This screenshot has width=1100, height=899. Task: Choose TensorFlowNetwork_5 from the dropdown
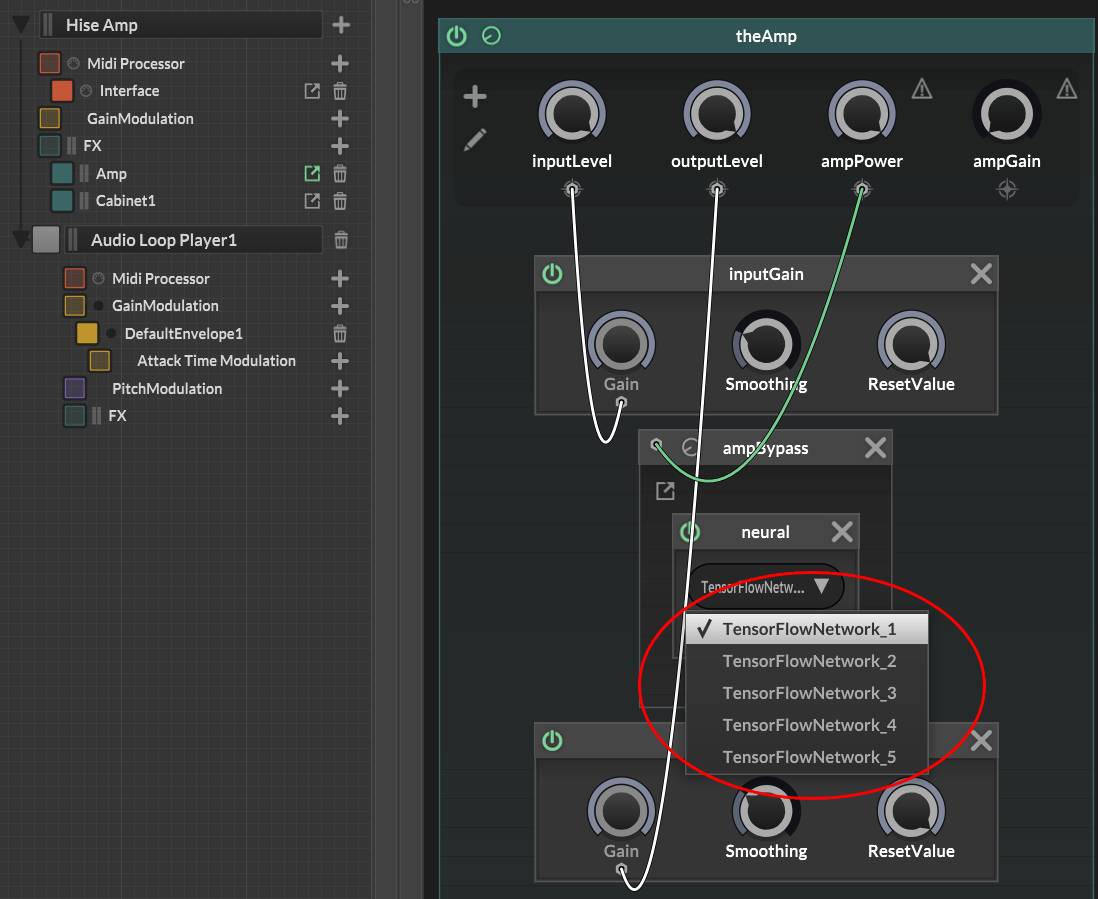808,757
